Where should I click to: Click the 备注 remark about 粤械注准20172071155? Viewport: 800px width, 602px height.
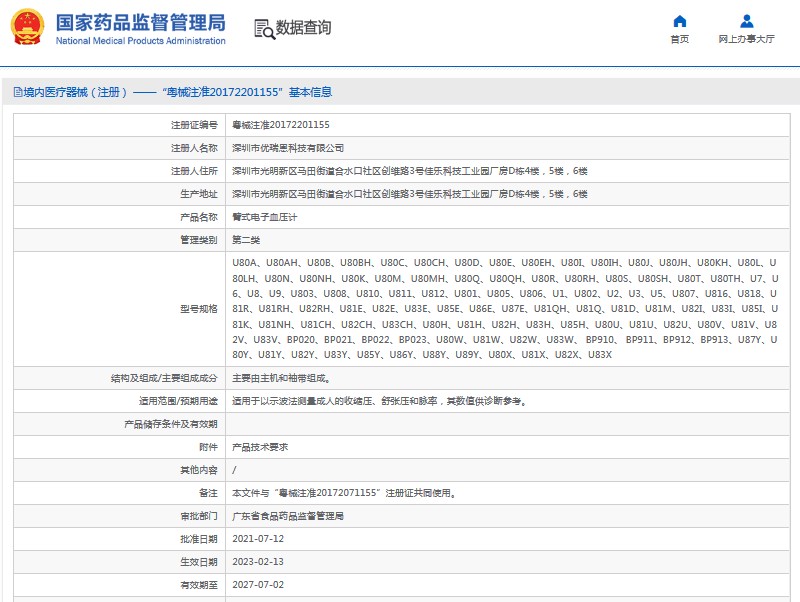point(344,493)
